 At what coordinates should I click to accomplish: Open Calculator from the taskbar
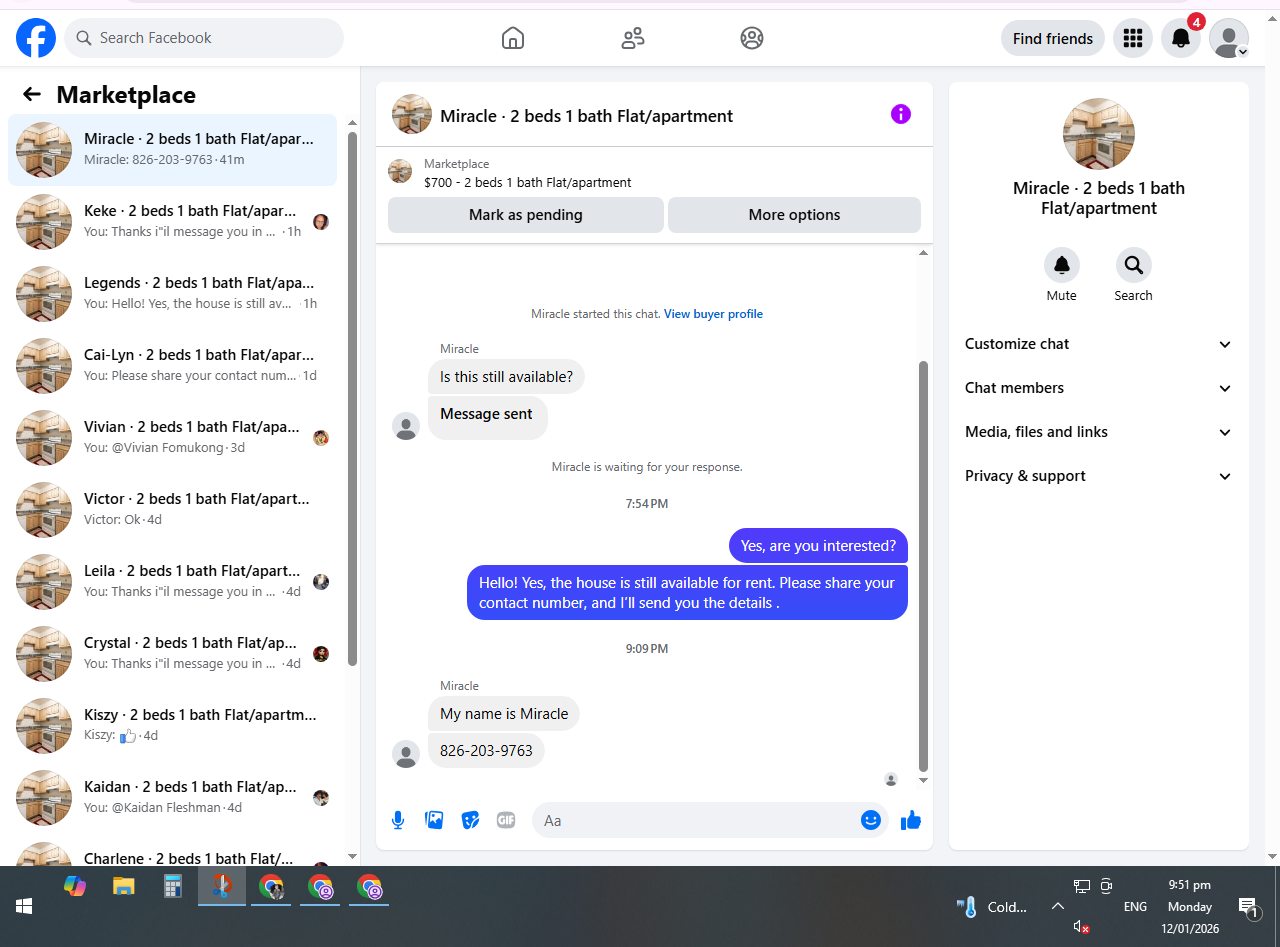[173, 886]
